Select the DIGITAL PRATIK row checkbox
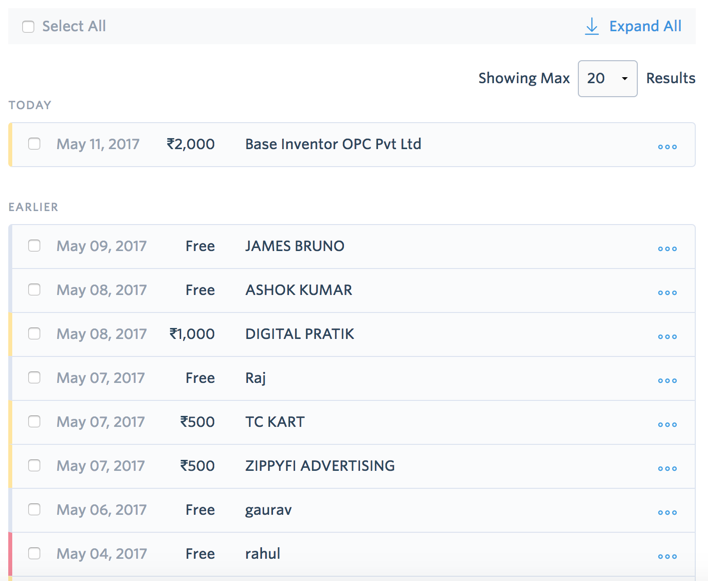Viewport: 708px width, 581px height. [34, 334]
